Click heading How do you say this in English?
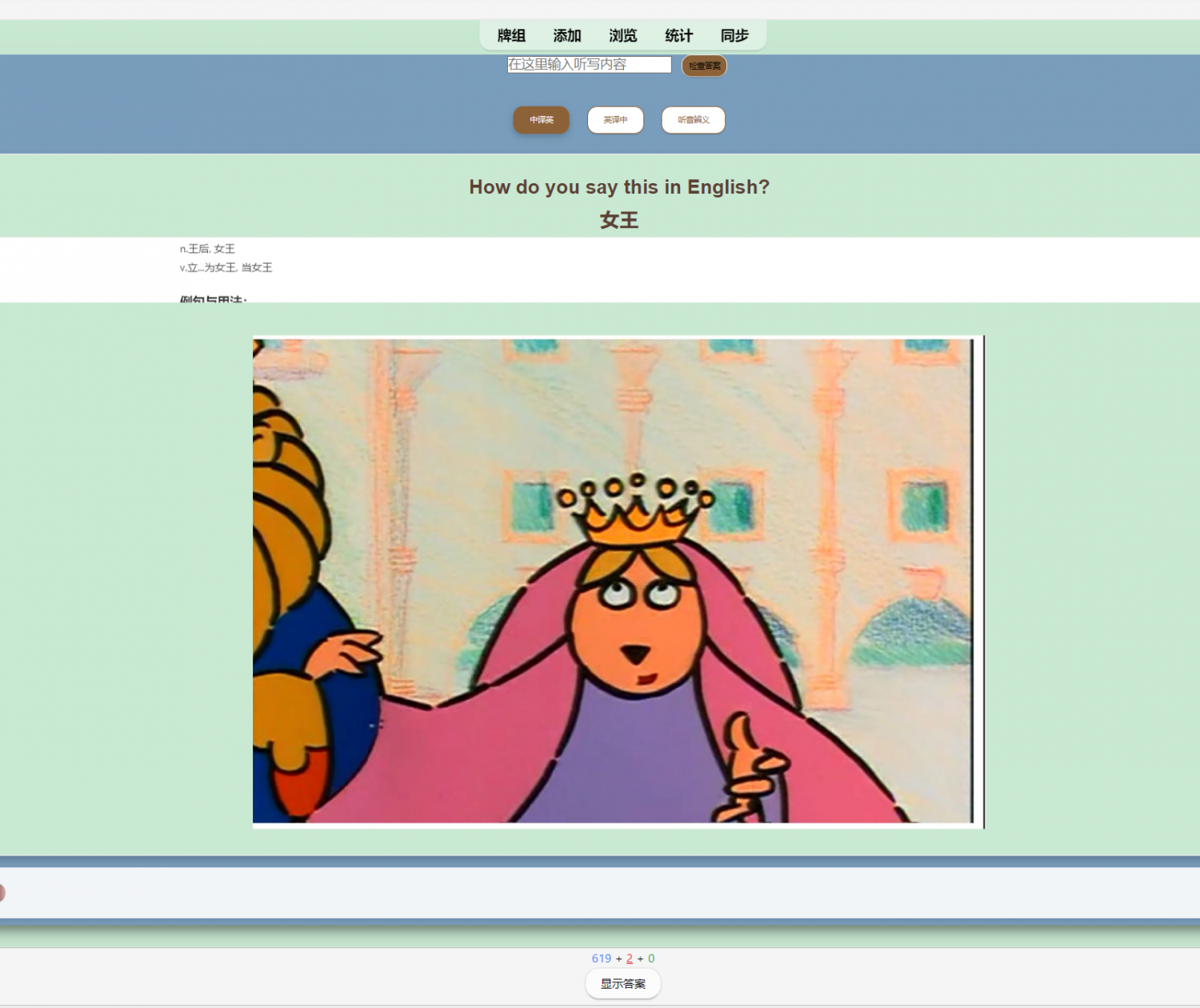1200x1008 pixels. (x=619, y=187)
